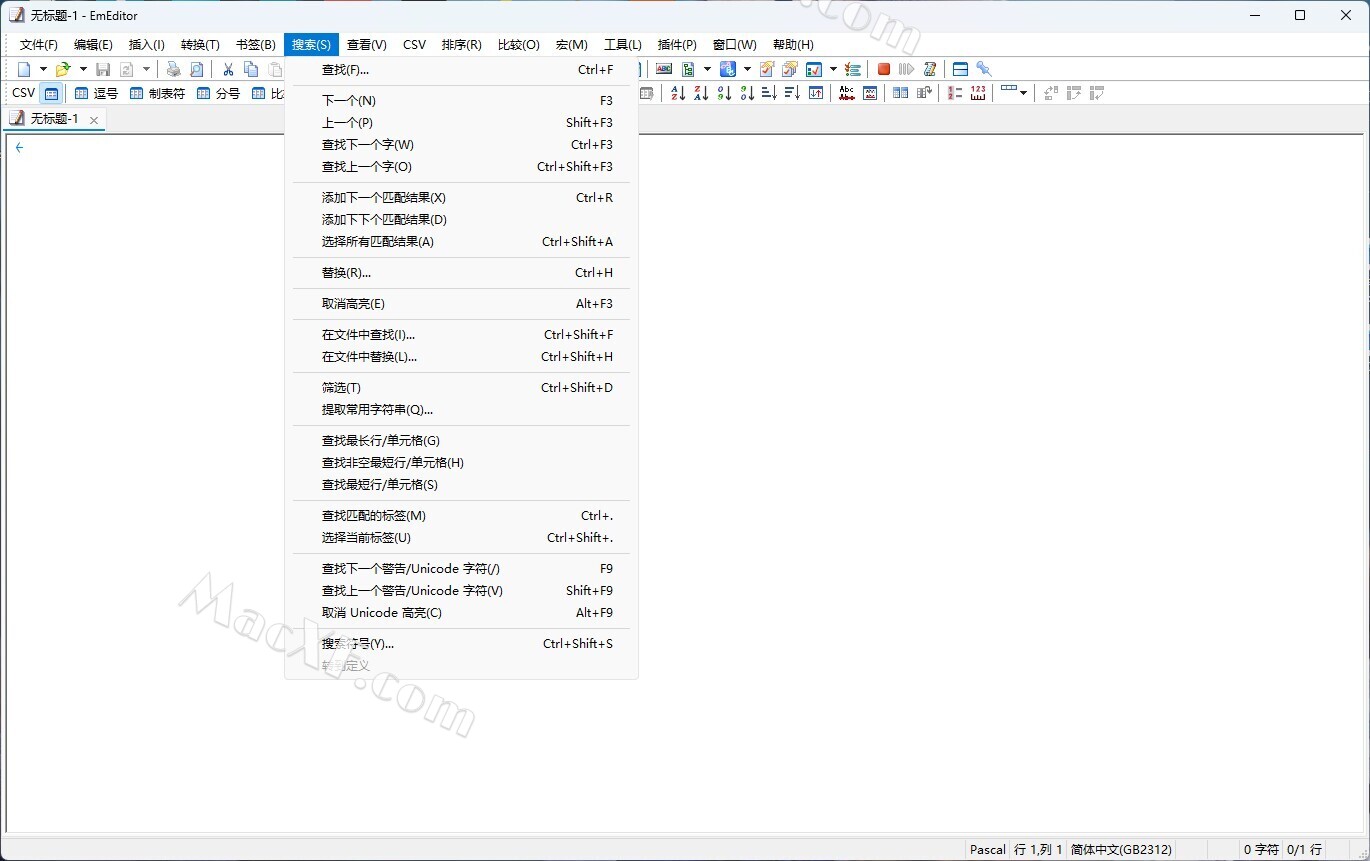Click the Run macro play icon
This screenshot has height=861, width=1370.
pos(906,69)
